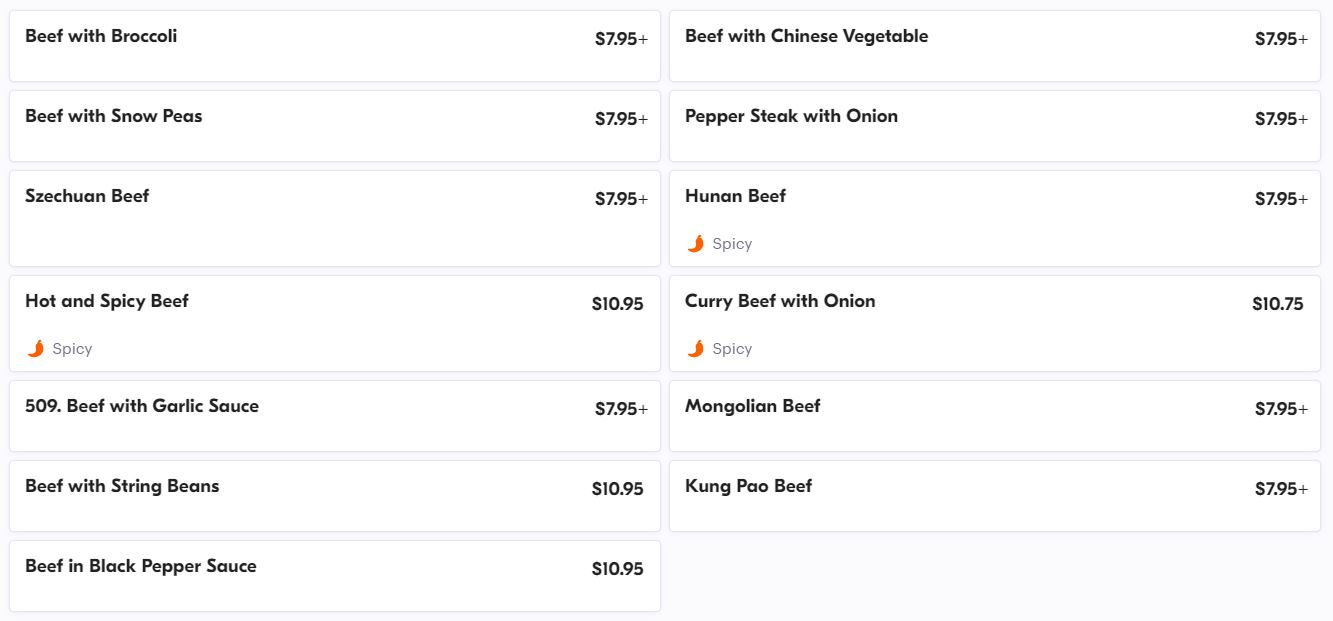Click Curry Beef with Onion title
The image size is (1333, 621).
[x=780, y=301]
